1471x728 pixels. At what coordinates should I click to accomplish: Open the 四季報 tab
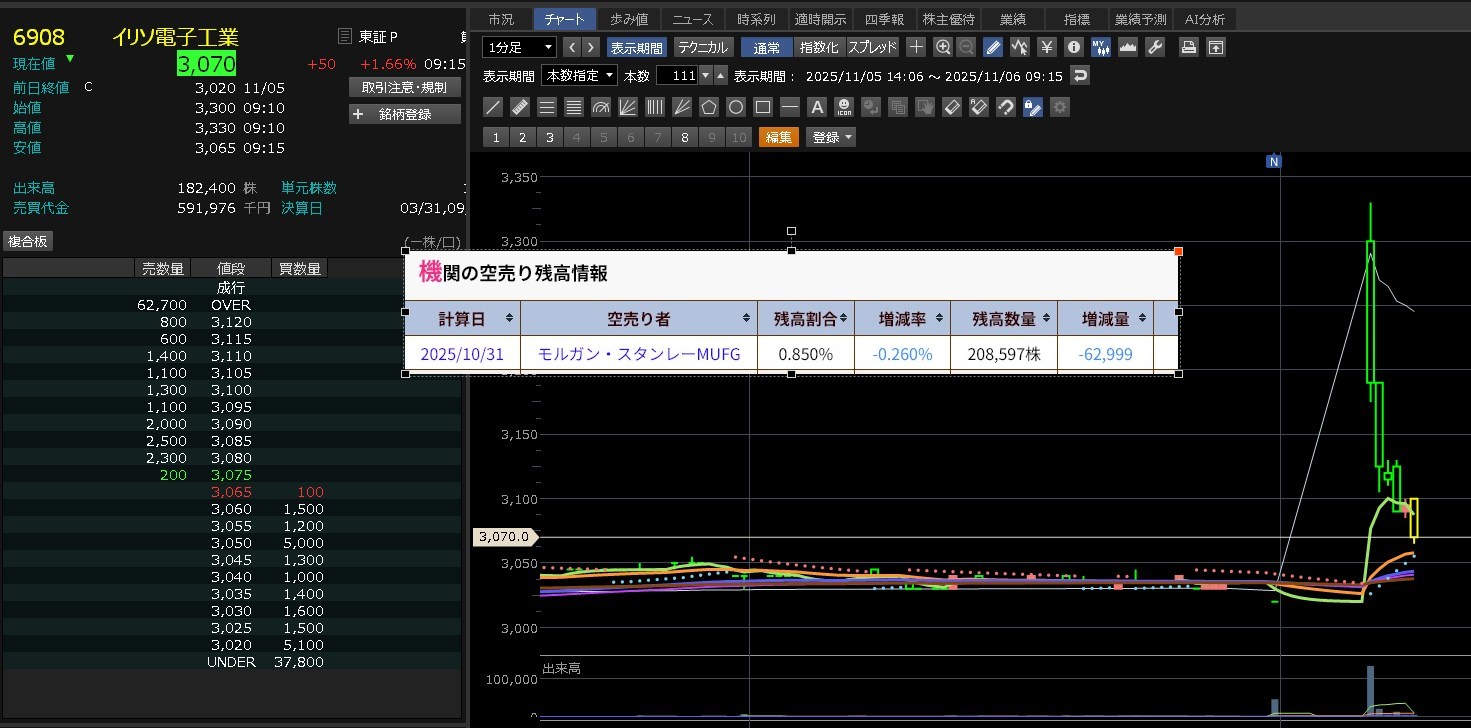coord(883,19)
